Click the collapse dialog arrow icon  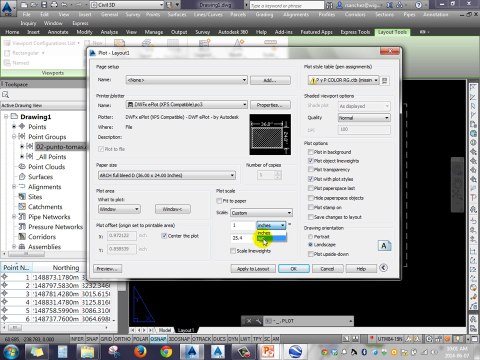pos(383,268)
